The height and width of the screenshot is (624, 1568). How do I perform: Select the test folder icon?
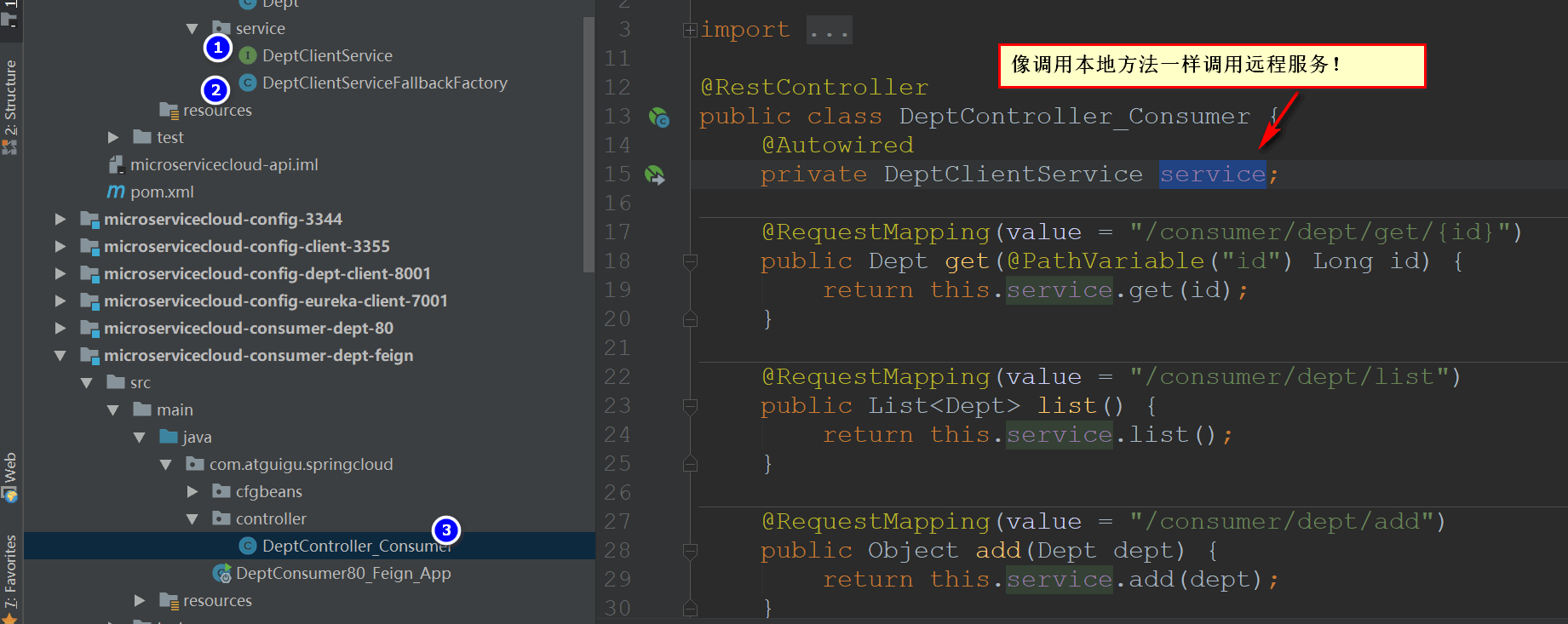coord(142,137)
